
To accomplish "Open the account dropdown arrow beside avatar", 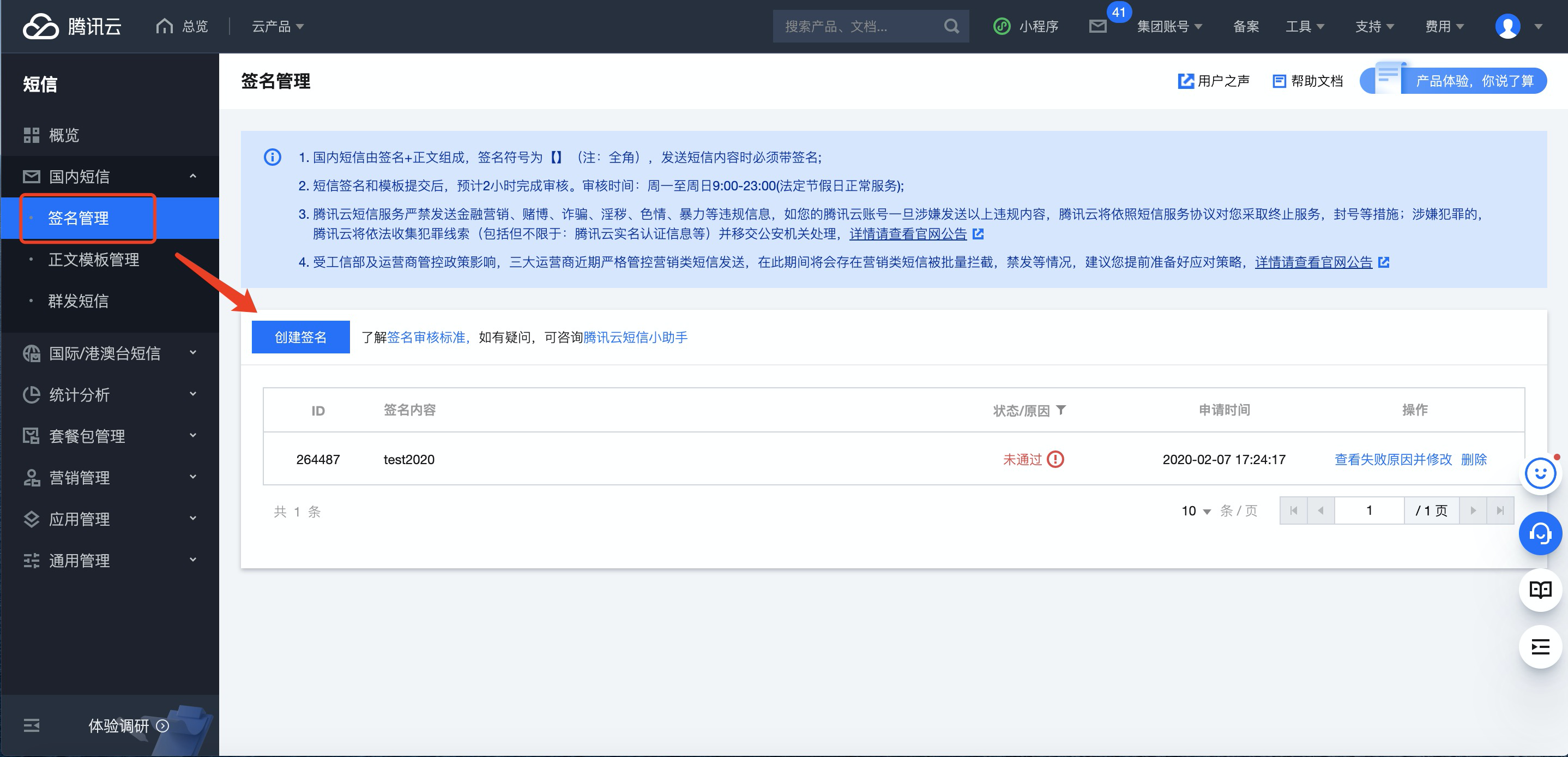I will tap(1539, 26).
